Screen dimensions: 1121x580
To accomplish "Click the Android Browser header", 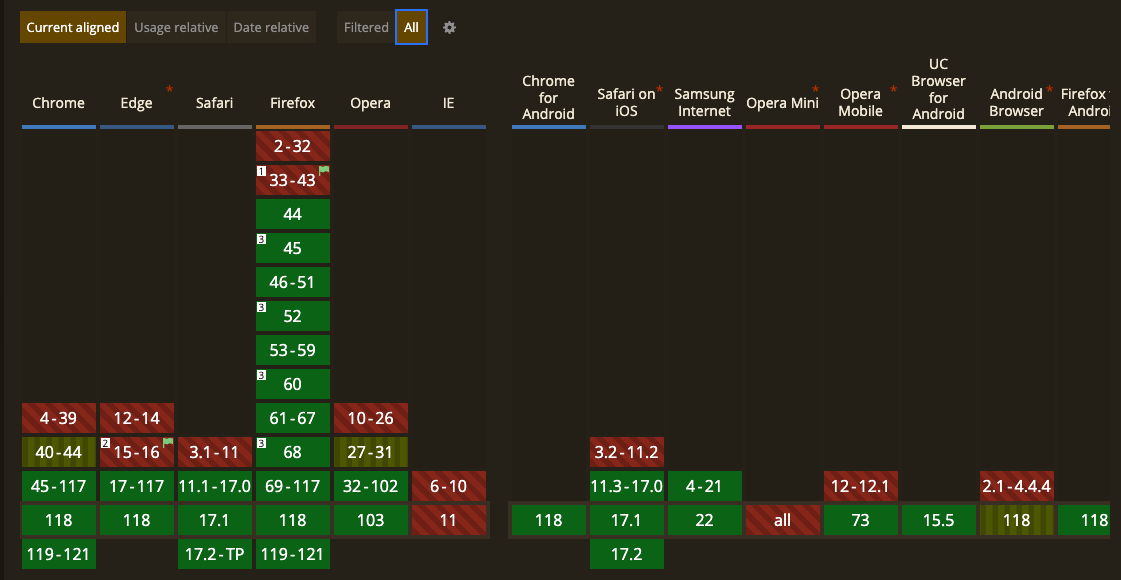I will tap(1017, 103).
